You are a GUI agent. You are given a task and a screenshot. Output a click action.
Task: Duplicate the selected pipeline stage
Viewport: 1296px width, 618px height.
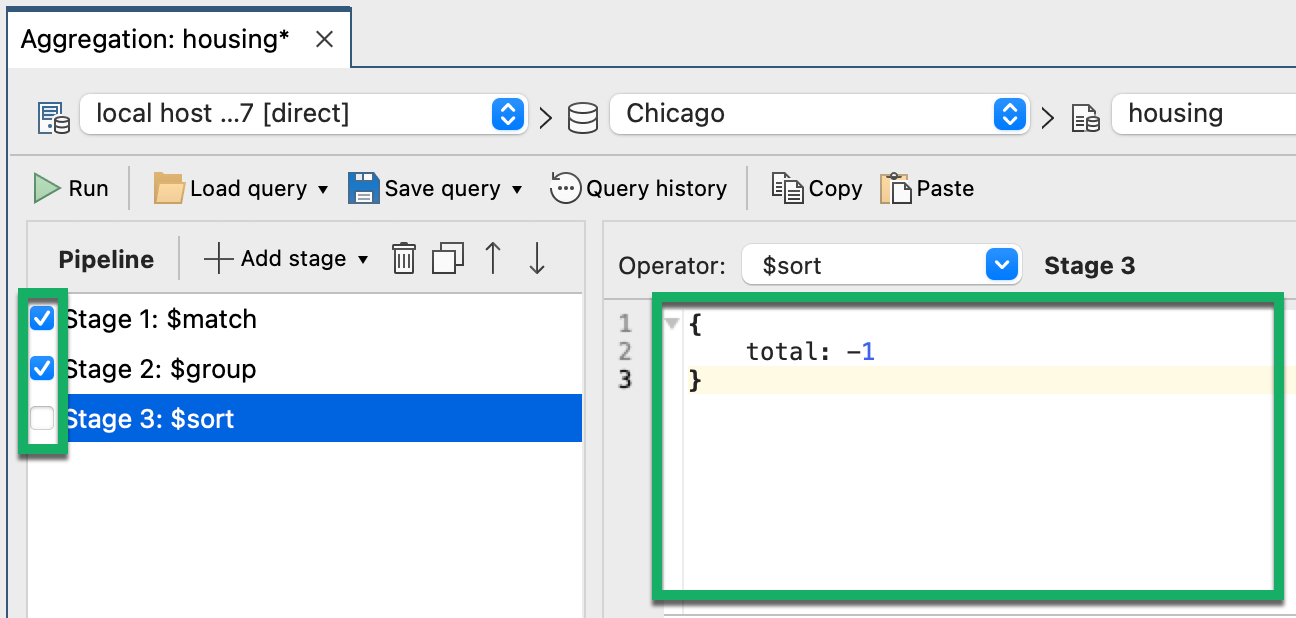coord(447,258)
